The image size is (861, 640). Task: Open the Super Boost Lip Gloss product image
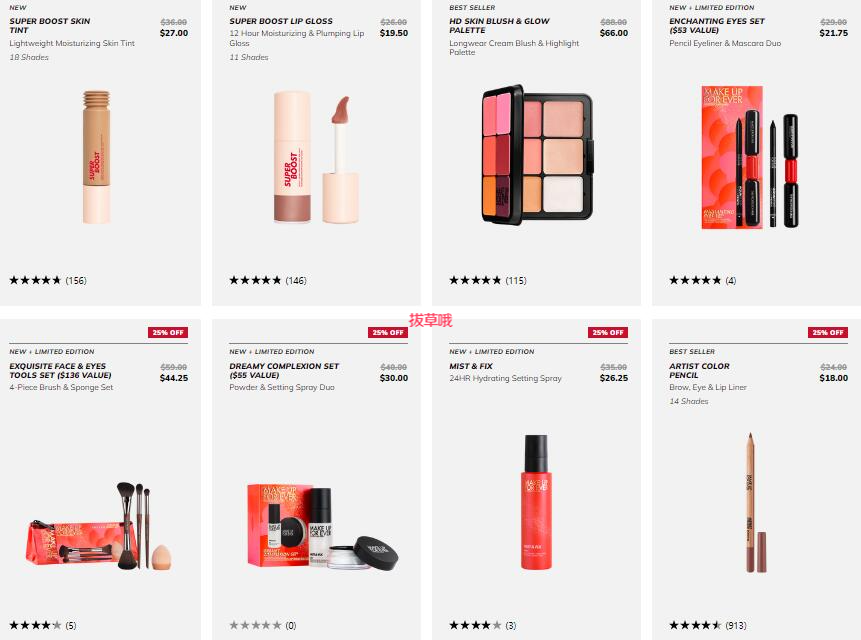[x=316, y=159]
